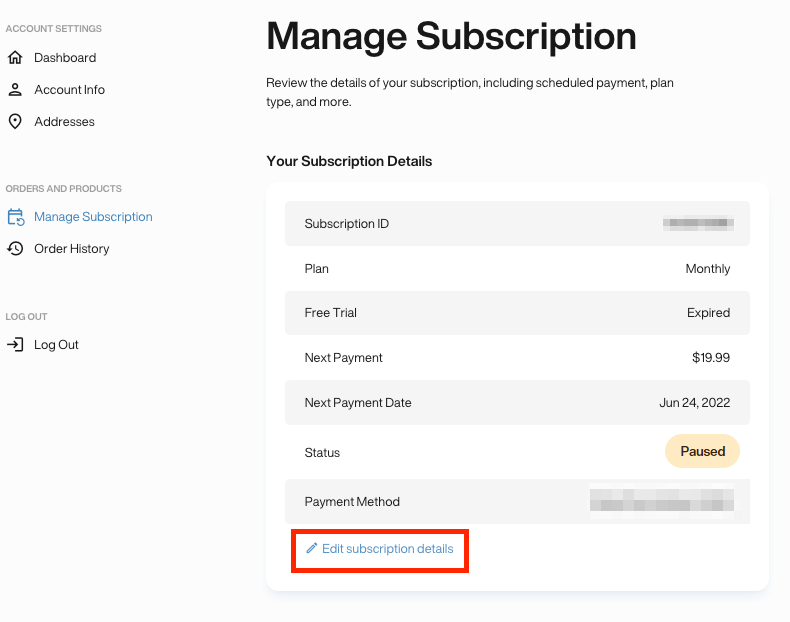Go to Account Info
The image size is (790, 622).
tap(70, 90)
